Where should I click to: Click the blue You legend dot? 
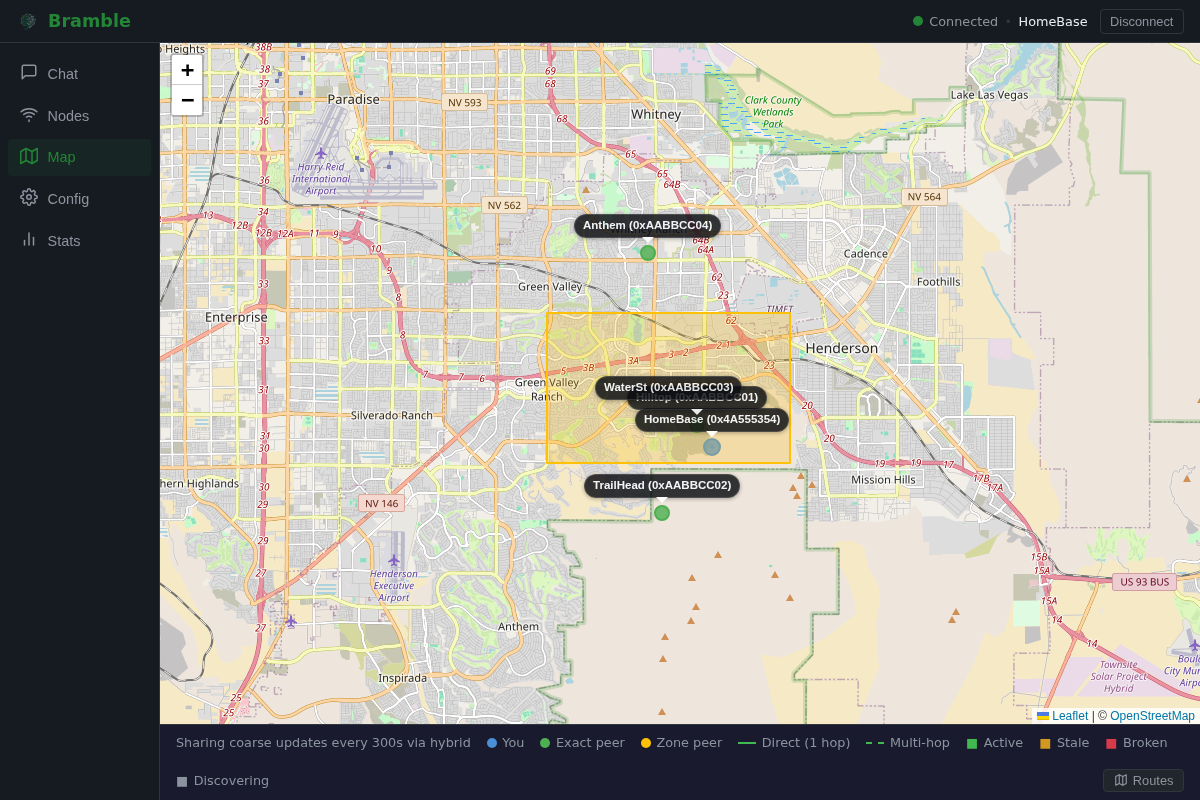(492, 743)
